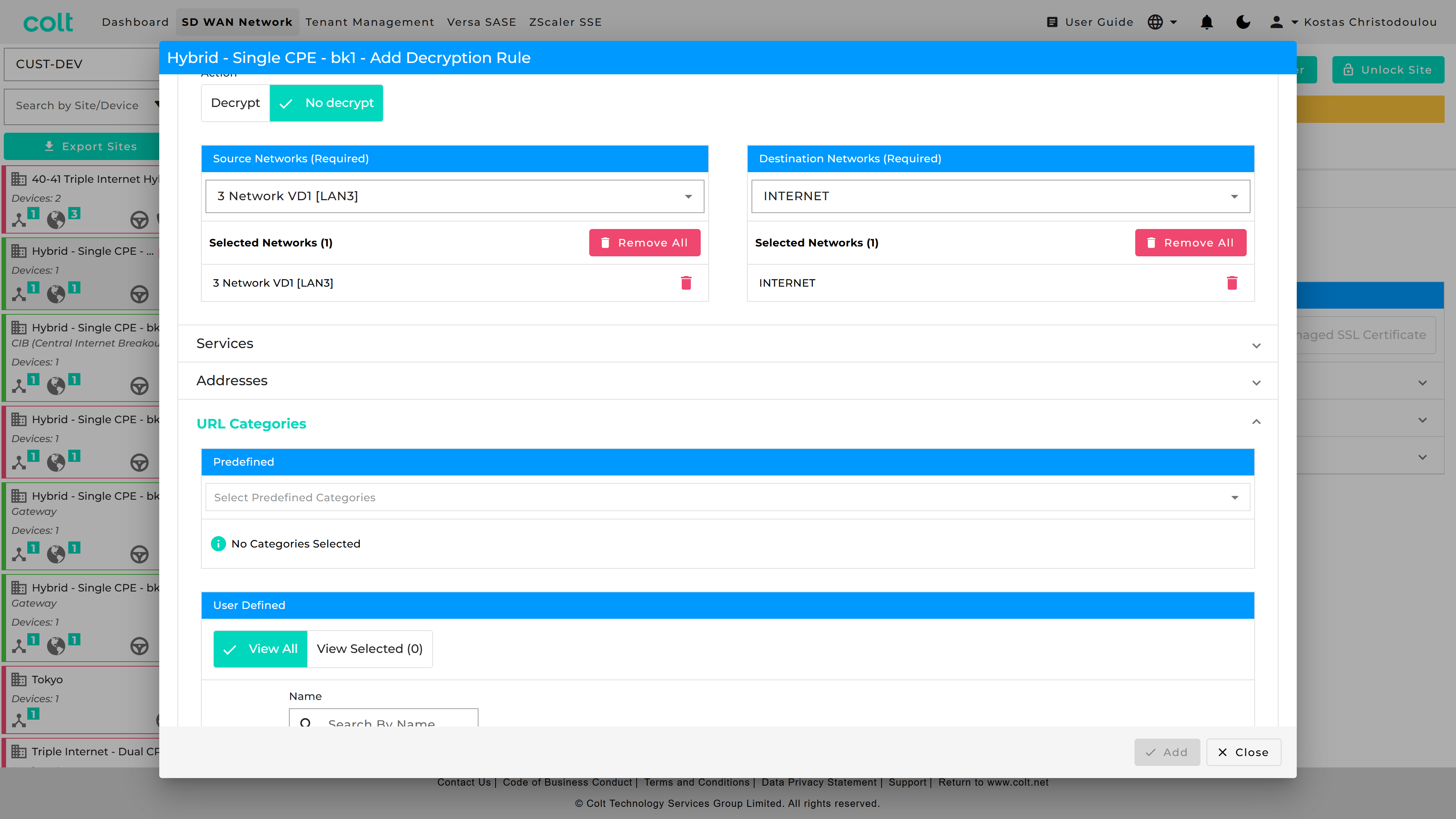Open Tenant Management tab

370,22
